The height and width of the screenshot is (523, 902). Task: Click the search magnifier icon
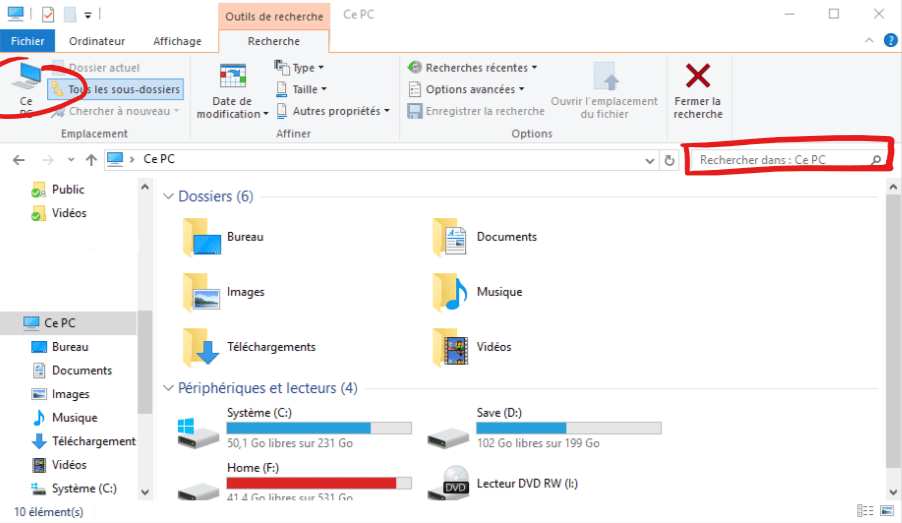pyautogui.click(x=876, y=160)
